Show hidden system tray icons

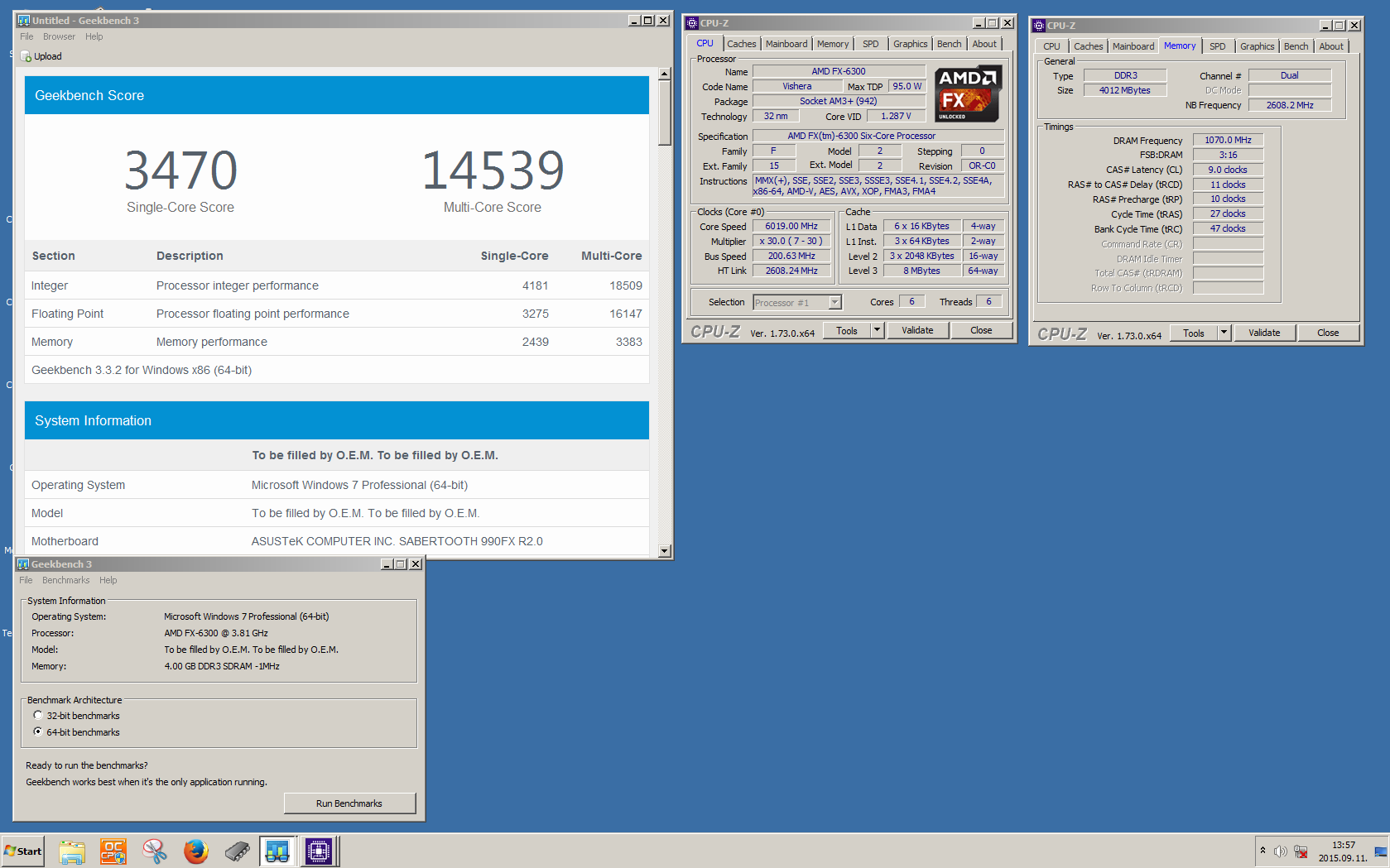tap(1263, 851)
